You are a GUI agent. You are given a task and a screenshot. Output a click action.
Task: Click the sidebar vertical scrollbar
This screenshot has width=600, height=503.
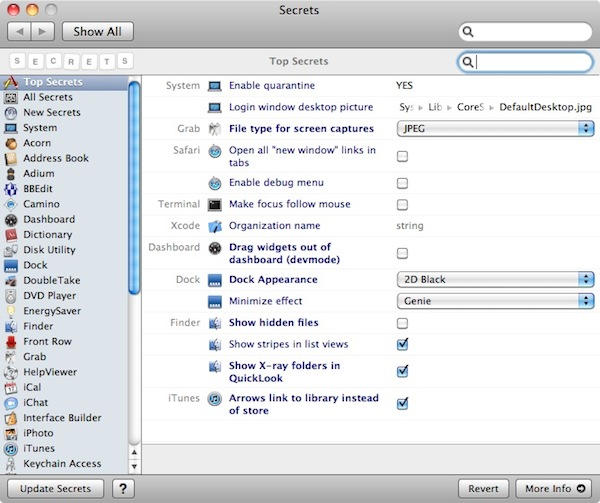(x=134, y=180)
